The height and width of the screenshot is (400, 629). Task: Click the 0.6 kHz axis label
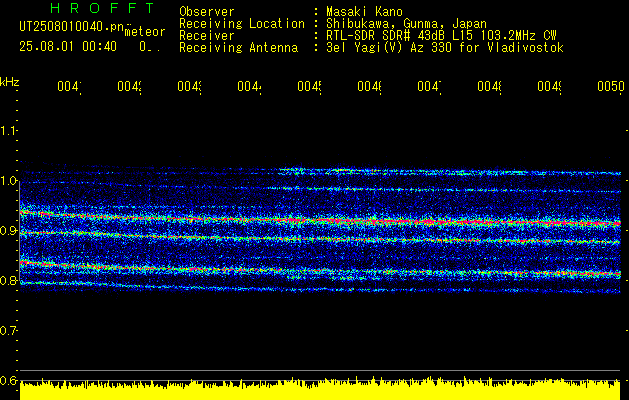click(9, 380)
